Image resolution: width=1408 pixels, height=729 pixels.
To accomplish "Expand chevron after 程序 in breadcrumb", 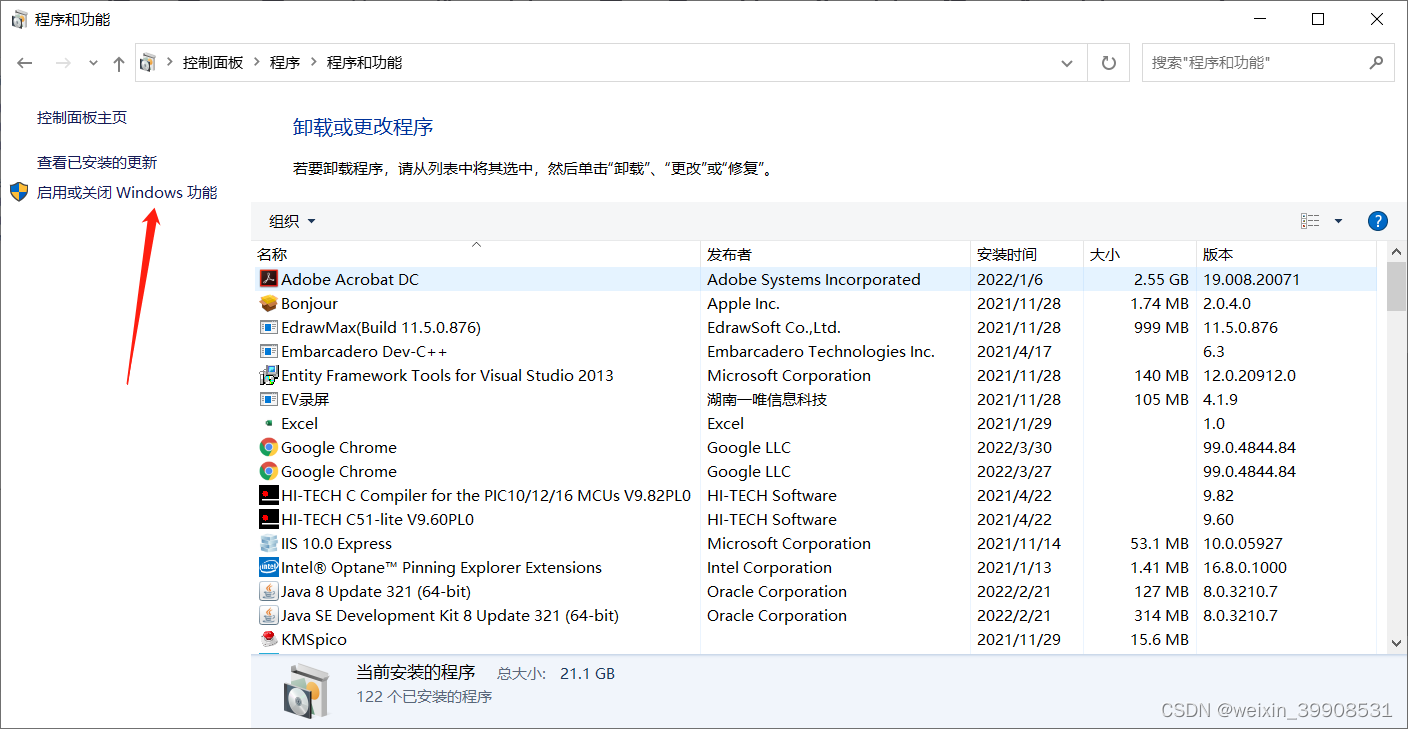I will (313, 63).
